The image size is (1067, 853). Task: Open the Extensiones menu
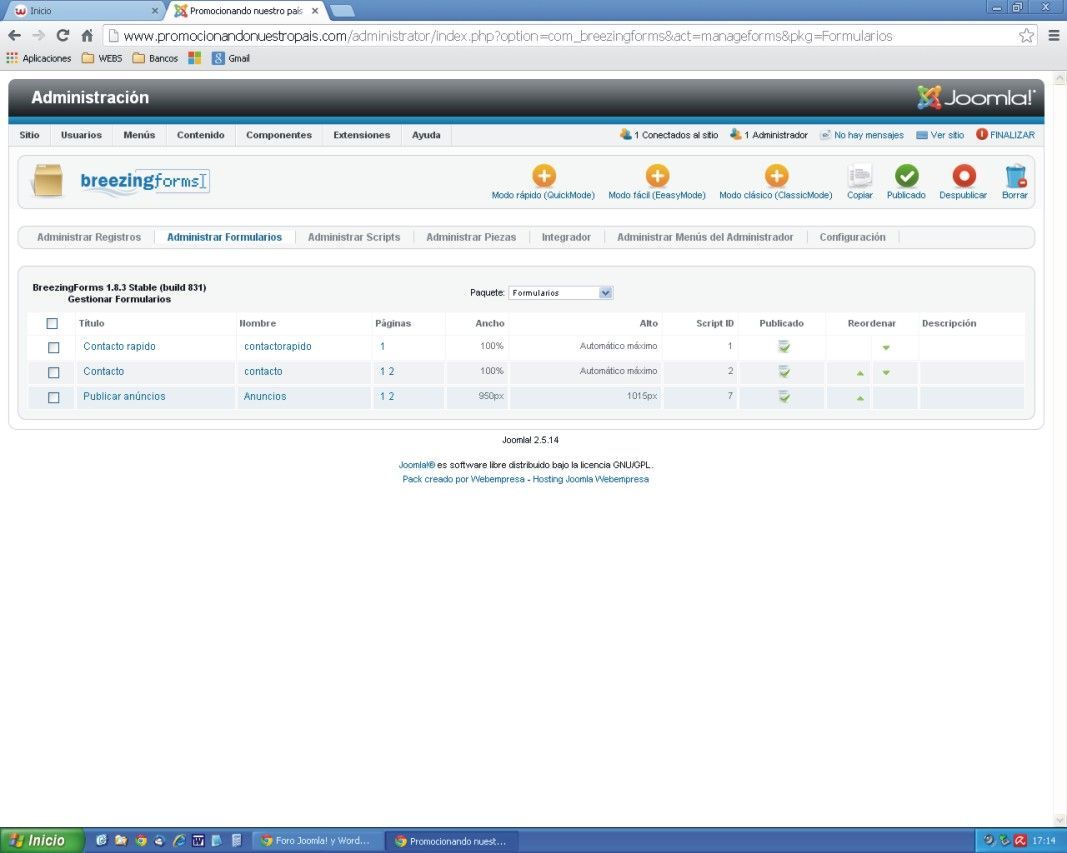[x=361, y=135]
